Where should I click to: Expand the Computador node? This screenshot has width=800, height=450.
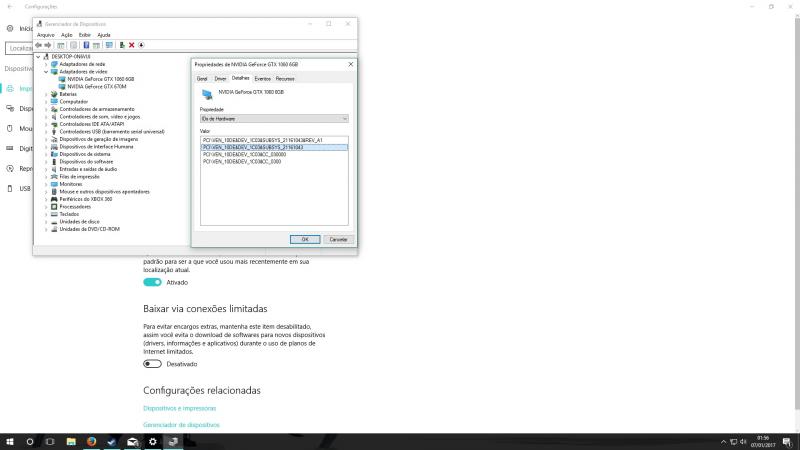click(46, 102)
